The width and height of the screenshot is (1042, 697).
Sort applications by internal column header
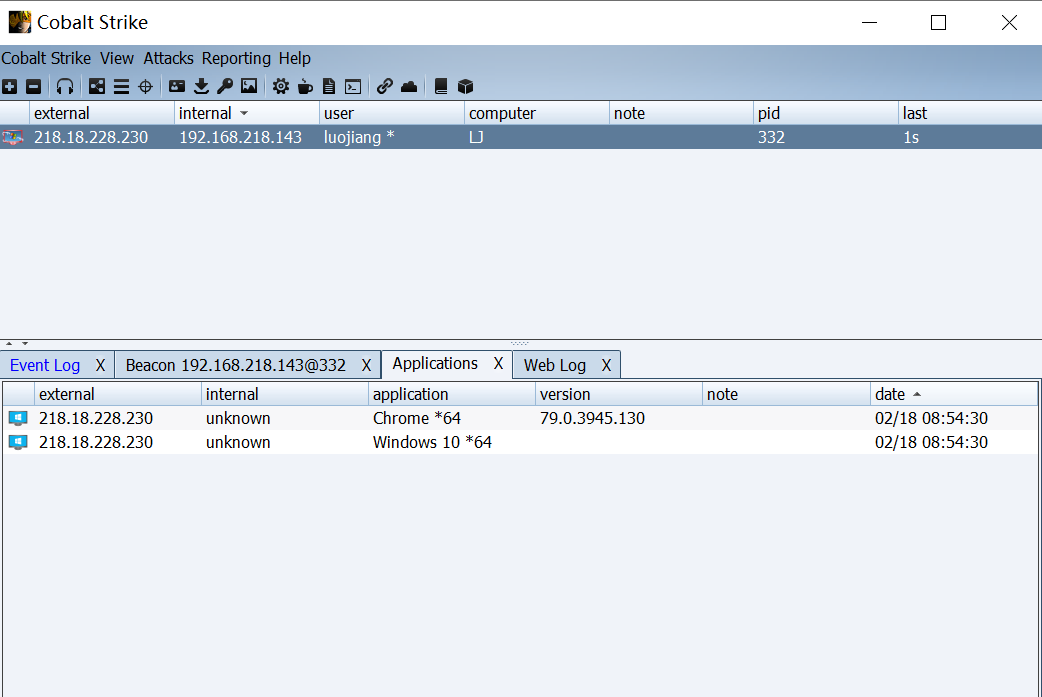click(284, 395)
